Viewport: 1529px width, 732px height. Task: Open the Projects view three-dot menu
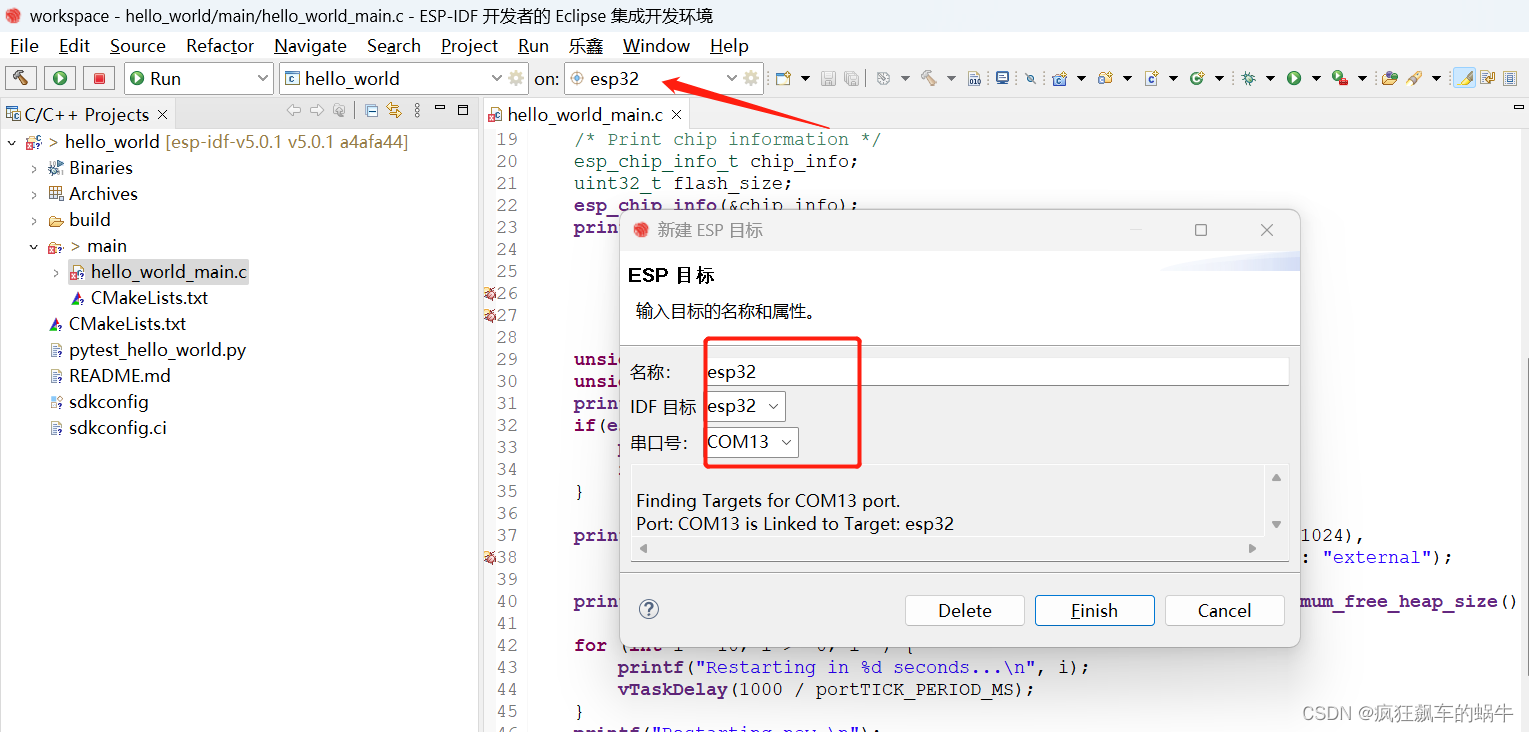click(x=417, y=111)
